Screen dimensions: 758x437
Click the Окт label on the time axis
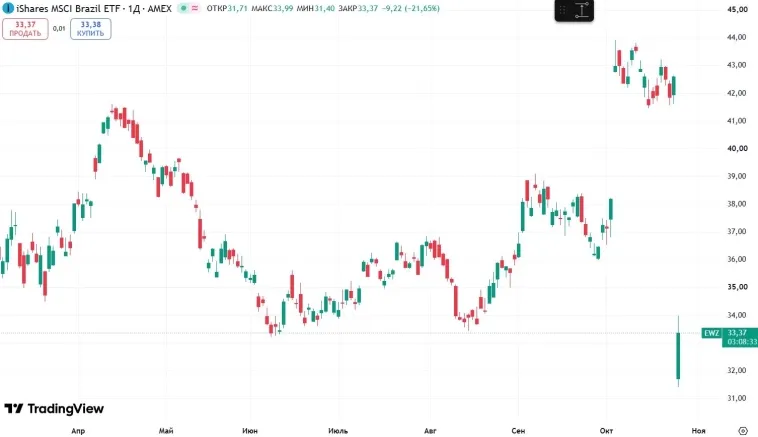point(606,431)
